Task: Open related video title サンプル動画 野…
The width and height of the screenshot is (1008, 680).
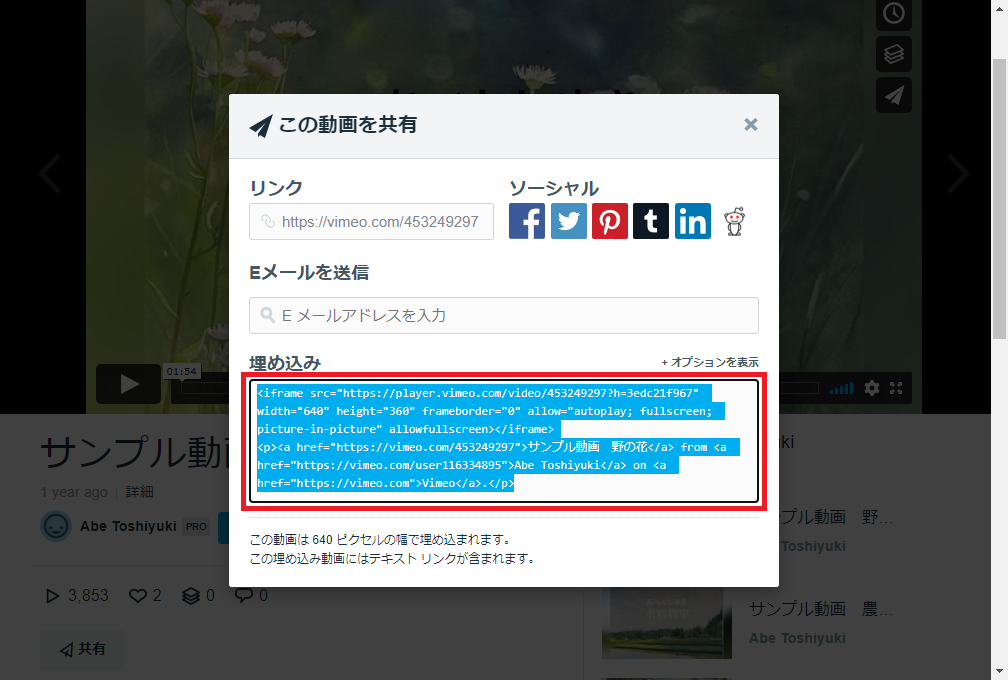Action: (x=834, y=517)
